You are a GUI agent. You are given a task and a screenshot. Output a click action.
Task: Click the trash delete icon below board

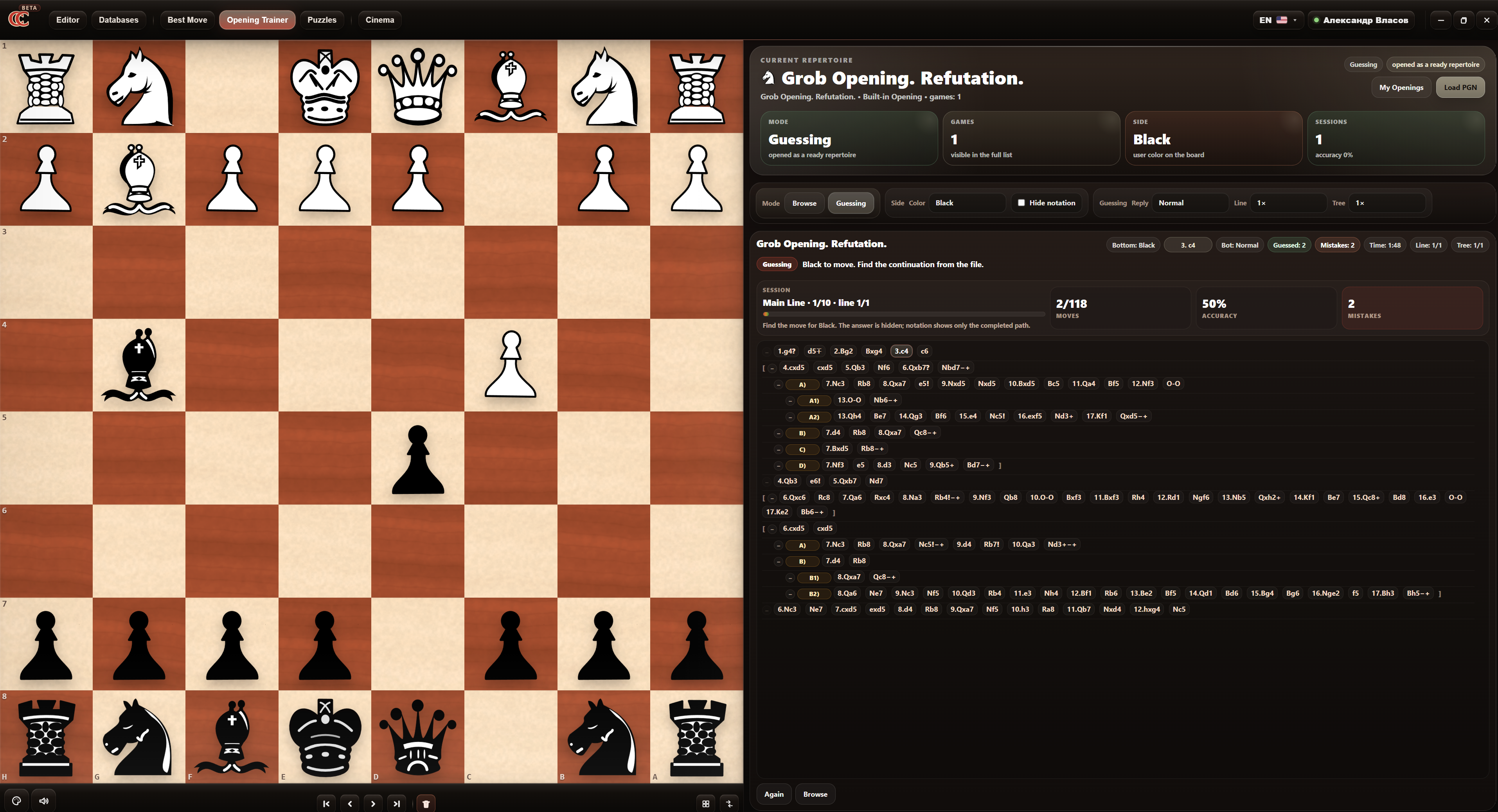click(426, 804)
